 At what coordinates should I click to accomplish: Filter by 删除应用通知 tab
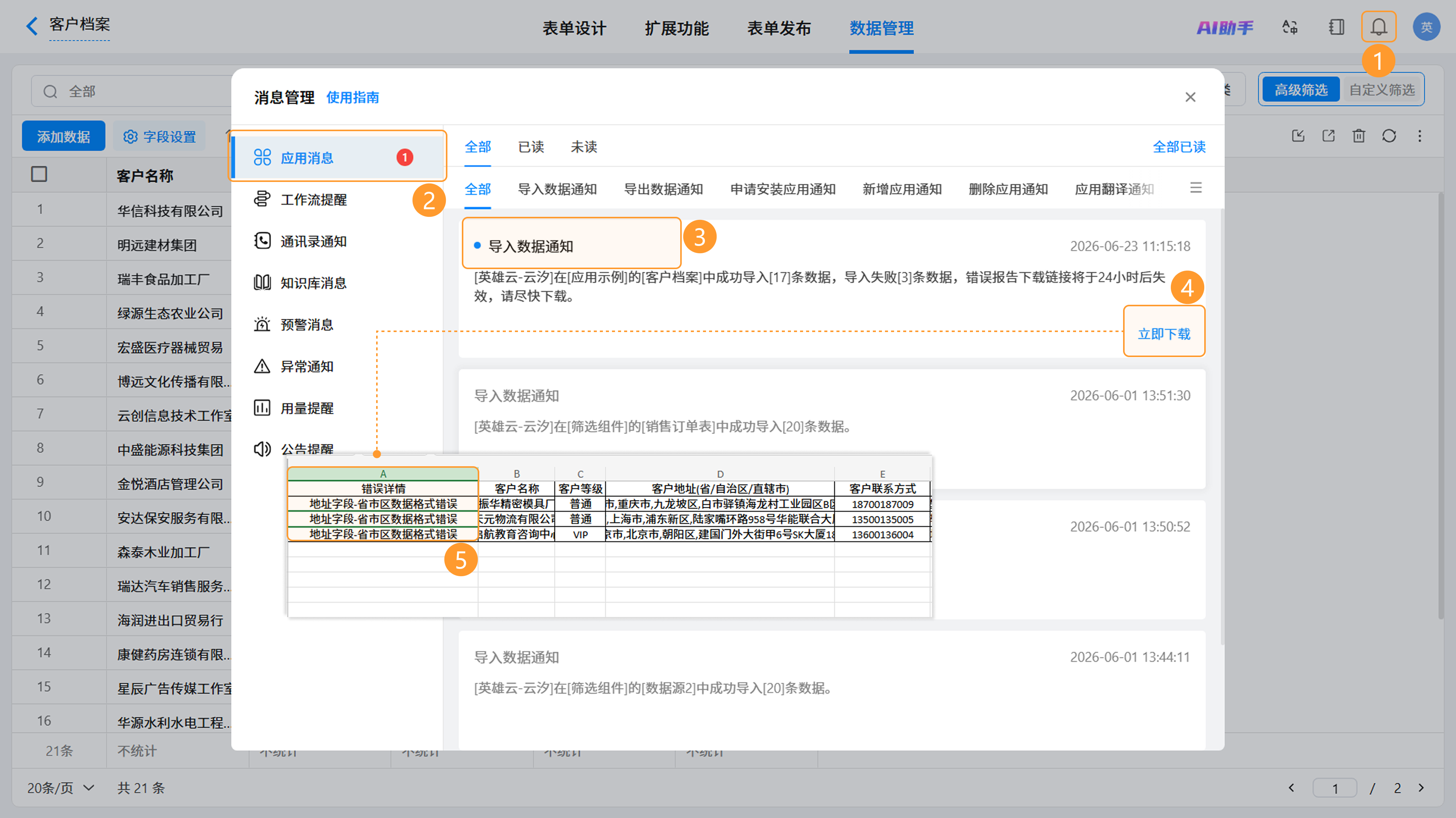(1008, 189)
